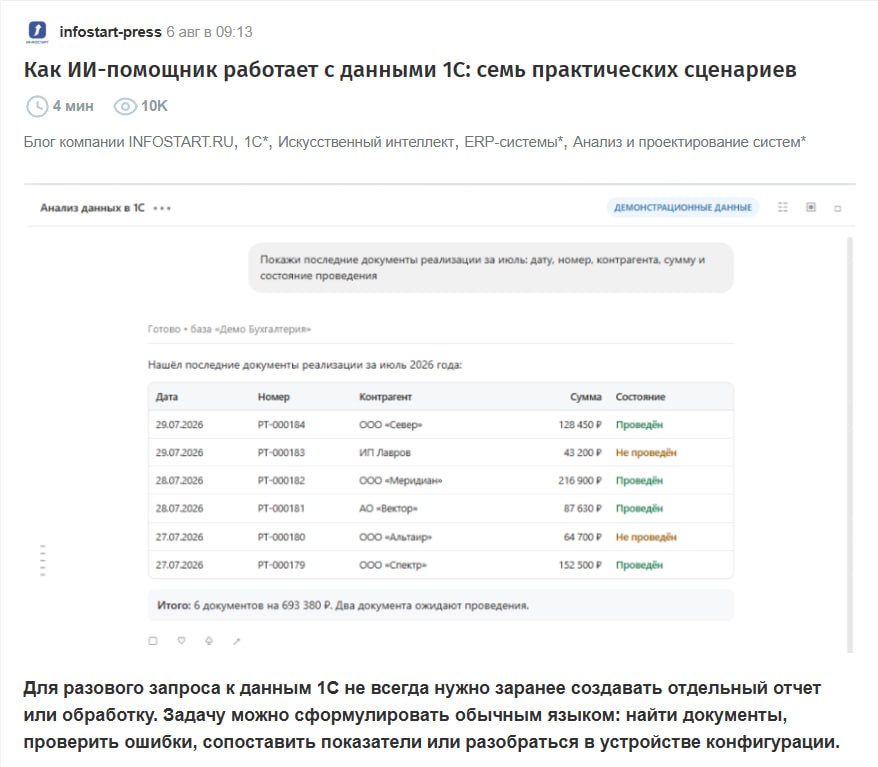878x767 pixels.
Task: Click the Сумма column header
Action: point(586,397)
